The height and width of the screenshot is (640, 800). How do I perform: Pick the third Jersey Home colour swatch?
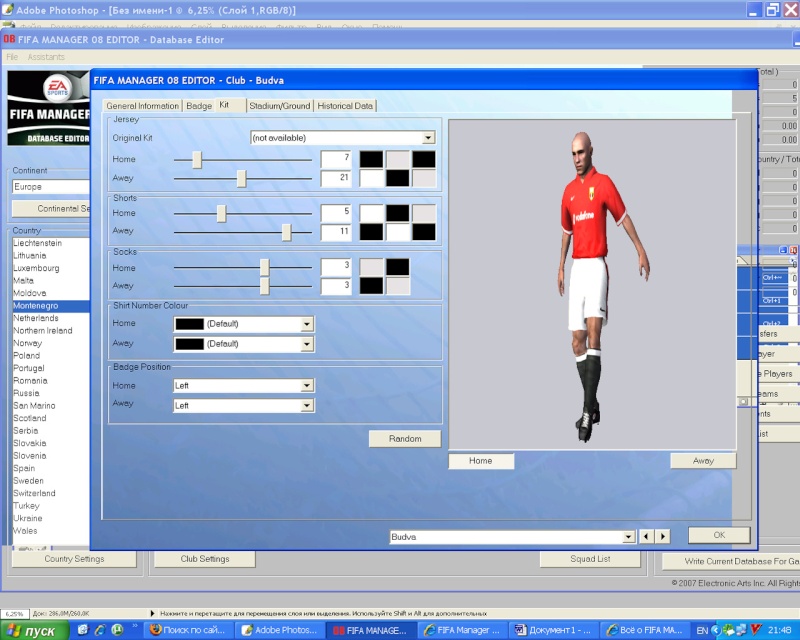424,159
